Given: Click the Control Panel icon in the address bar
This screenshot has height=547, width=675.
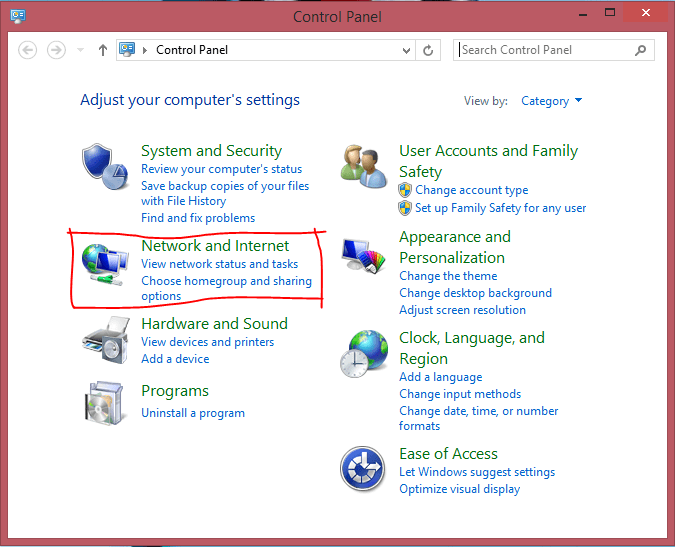Looking at the screenshot, I should pyautogui.click(x=127, y=49).
